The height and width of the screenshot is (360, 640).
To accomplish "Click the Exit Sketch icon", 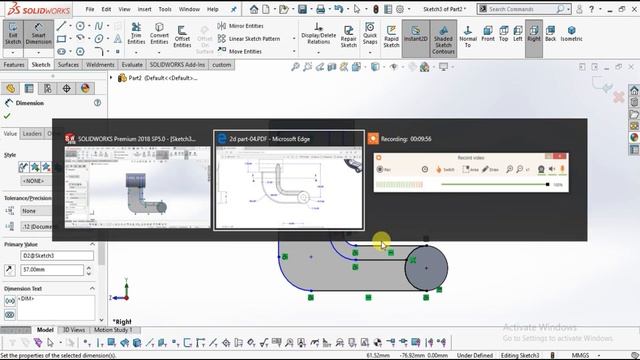I will point(13,34).
